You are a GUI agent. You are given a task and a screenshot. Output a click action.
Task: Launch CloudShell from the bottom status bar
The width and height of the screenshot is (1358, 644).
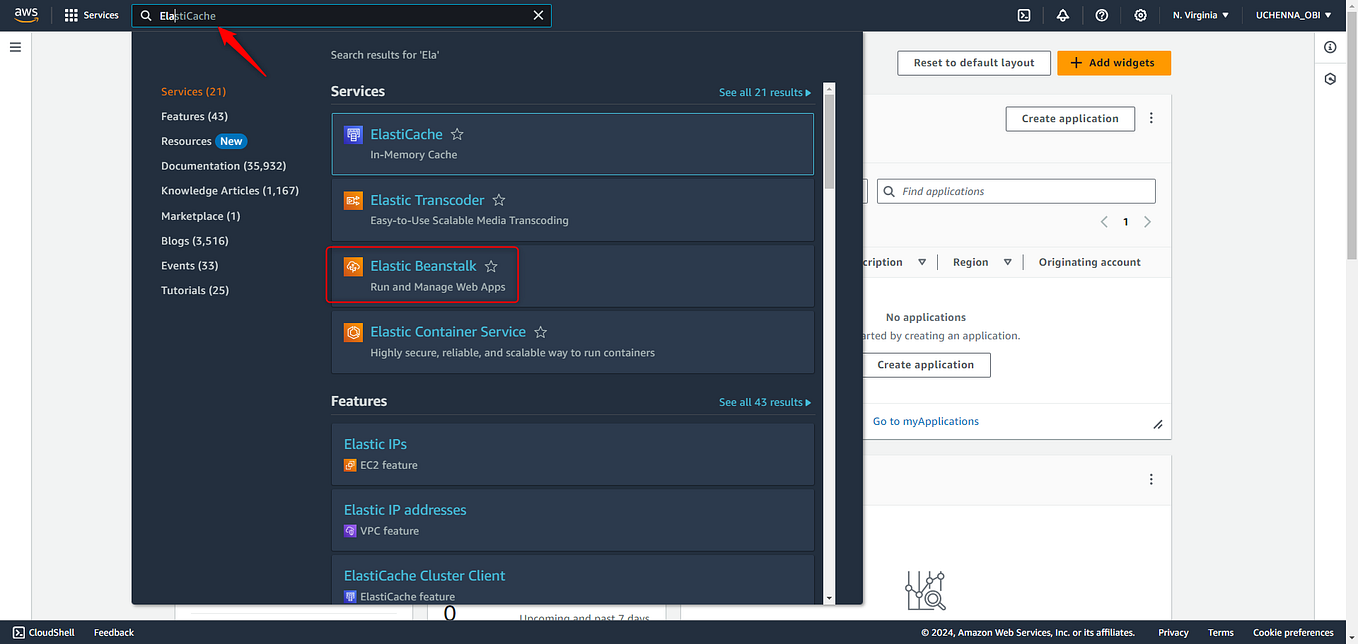coord(44,632)
